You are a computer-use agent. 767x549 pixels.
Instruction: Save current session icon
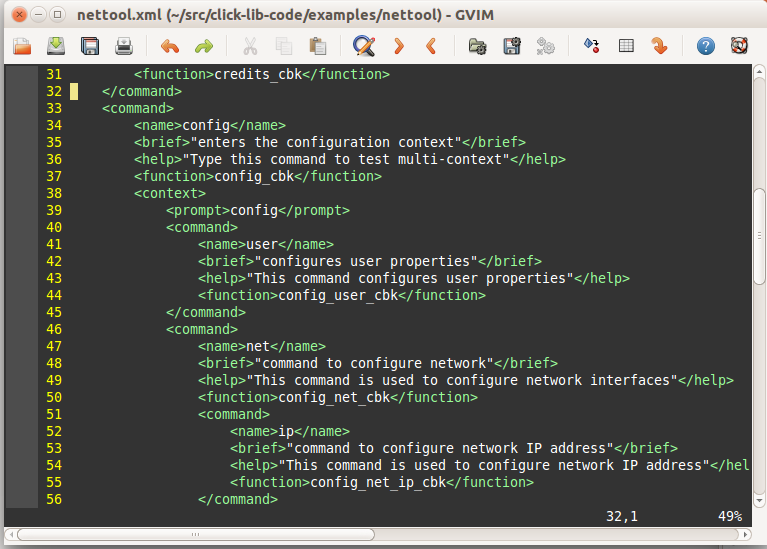point(512,46)
